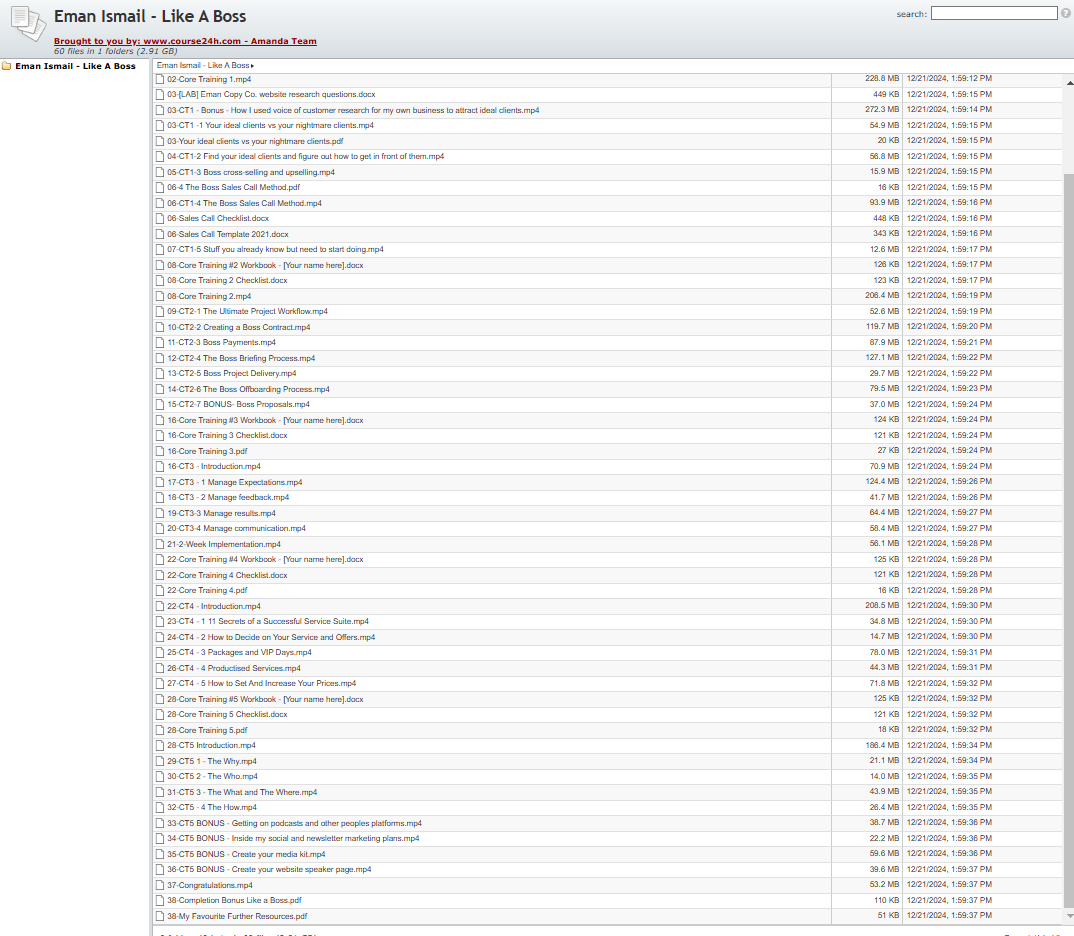Open 06-CT1-4 The Boss Sales Call Method.mp4
The image size is (1074, 936).
click(x=245, y=203)
